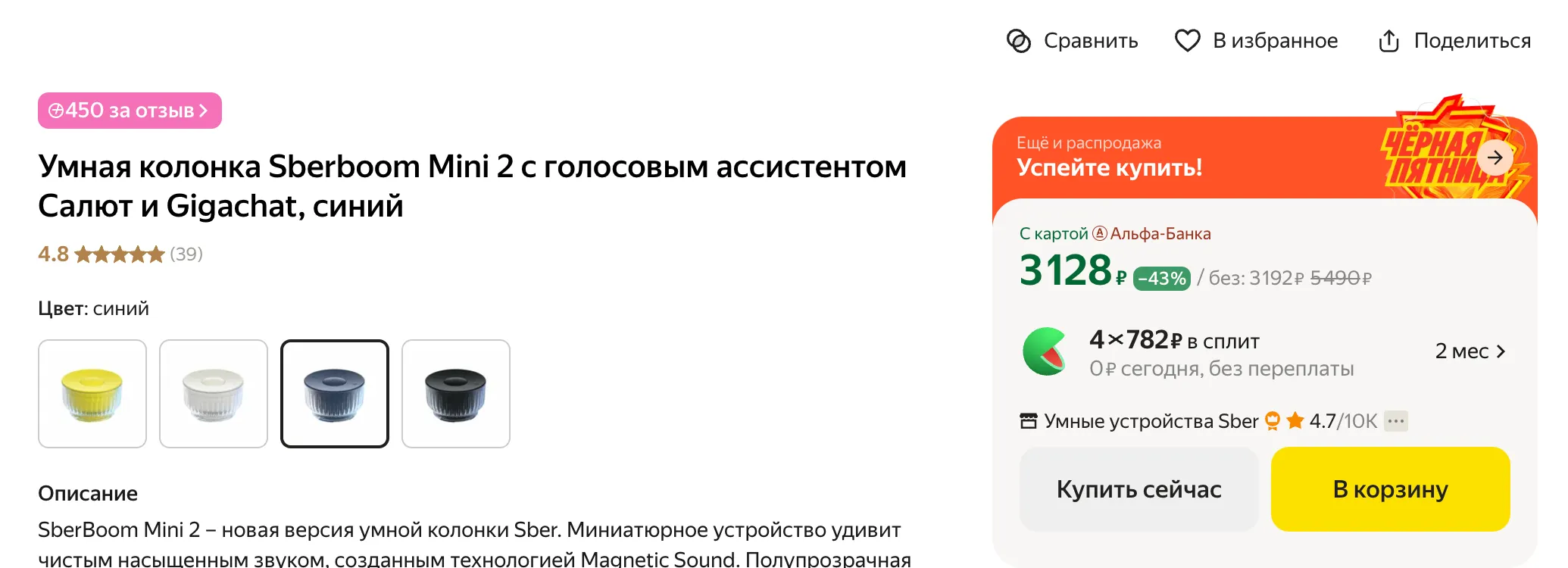Click the store icon beside seller name
The height and width of the screenshot is (568, 1568).
(1028, 421)
